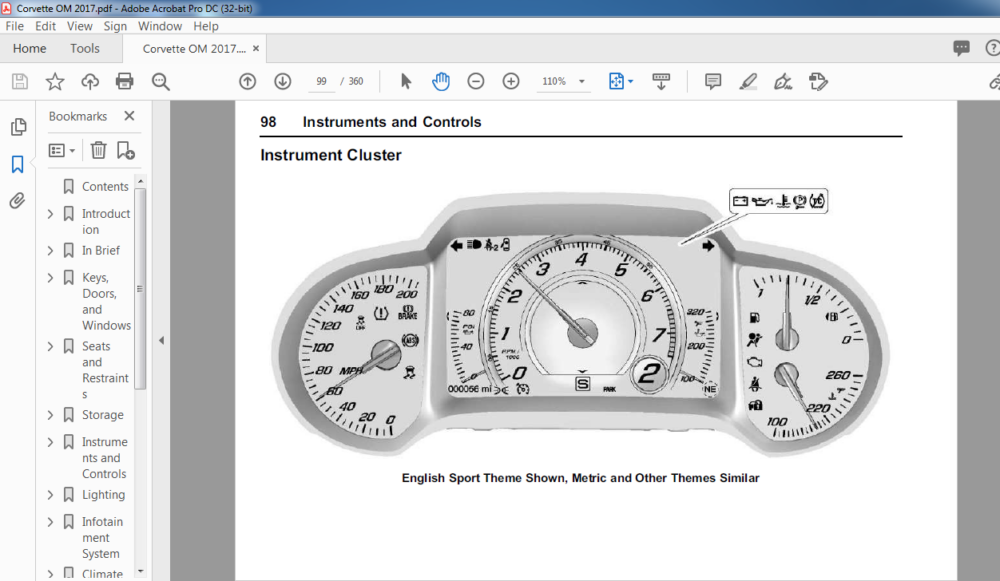Expand the Infotainment System bookmark
The height and width of the screenshot is (581, 1000).
point(50,522)
